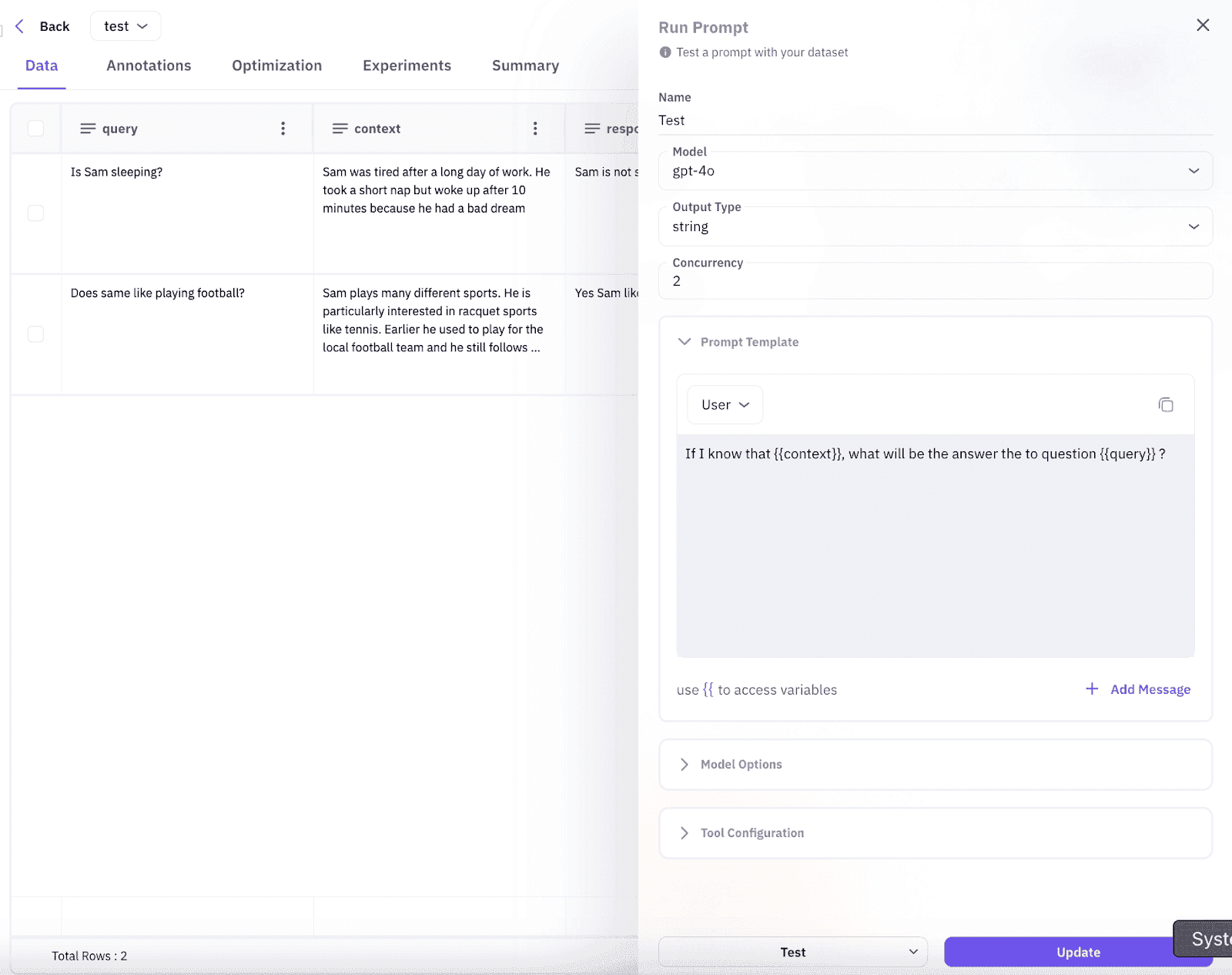
Task: Click the 'Run Prompt' panel title
Action: click(703, 28)
